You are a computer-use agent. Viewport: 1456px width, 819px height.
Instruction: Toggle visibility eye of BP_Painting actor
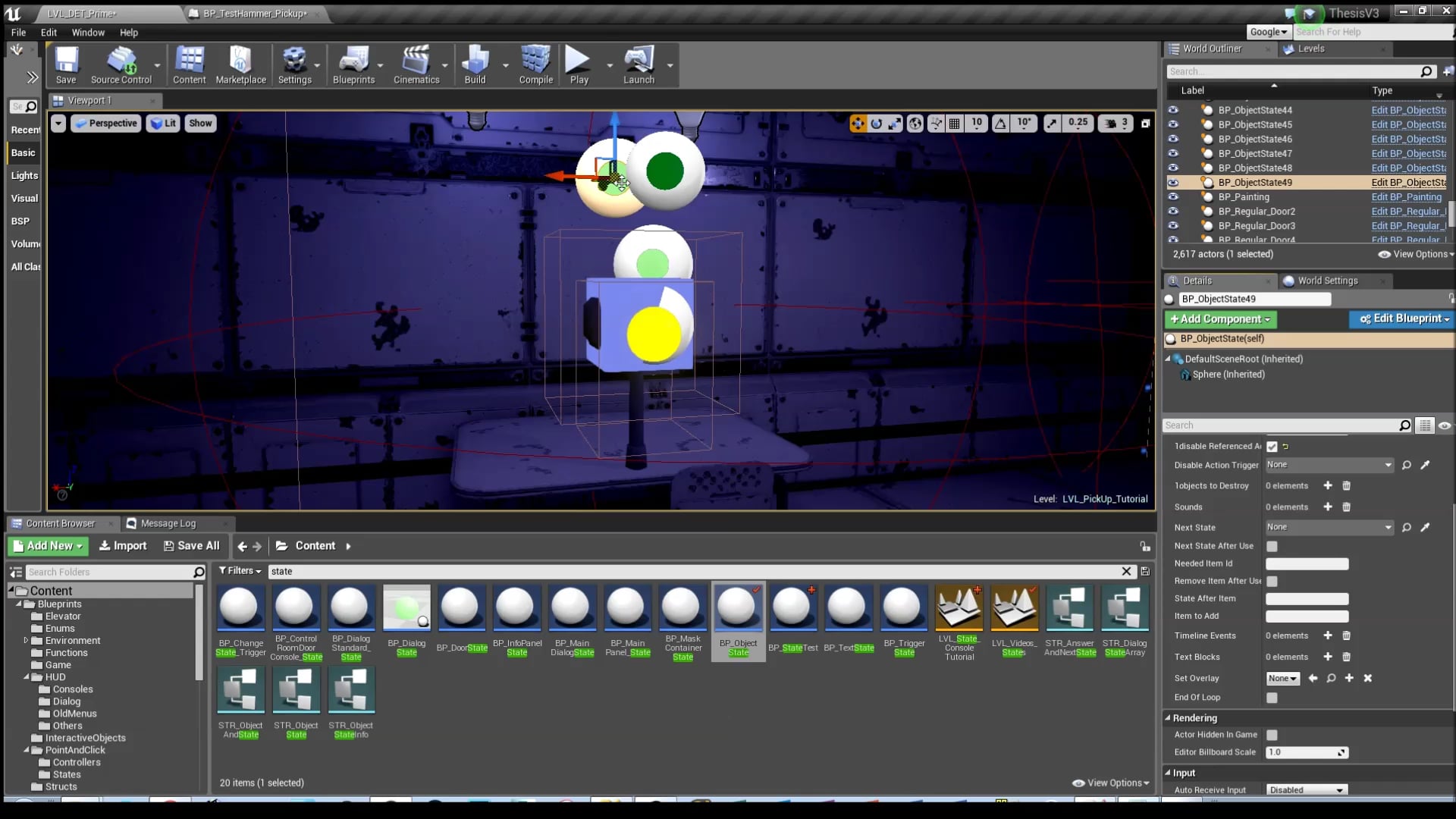tap(1173, 197)
